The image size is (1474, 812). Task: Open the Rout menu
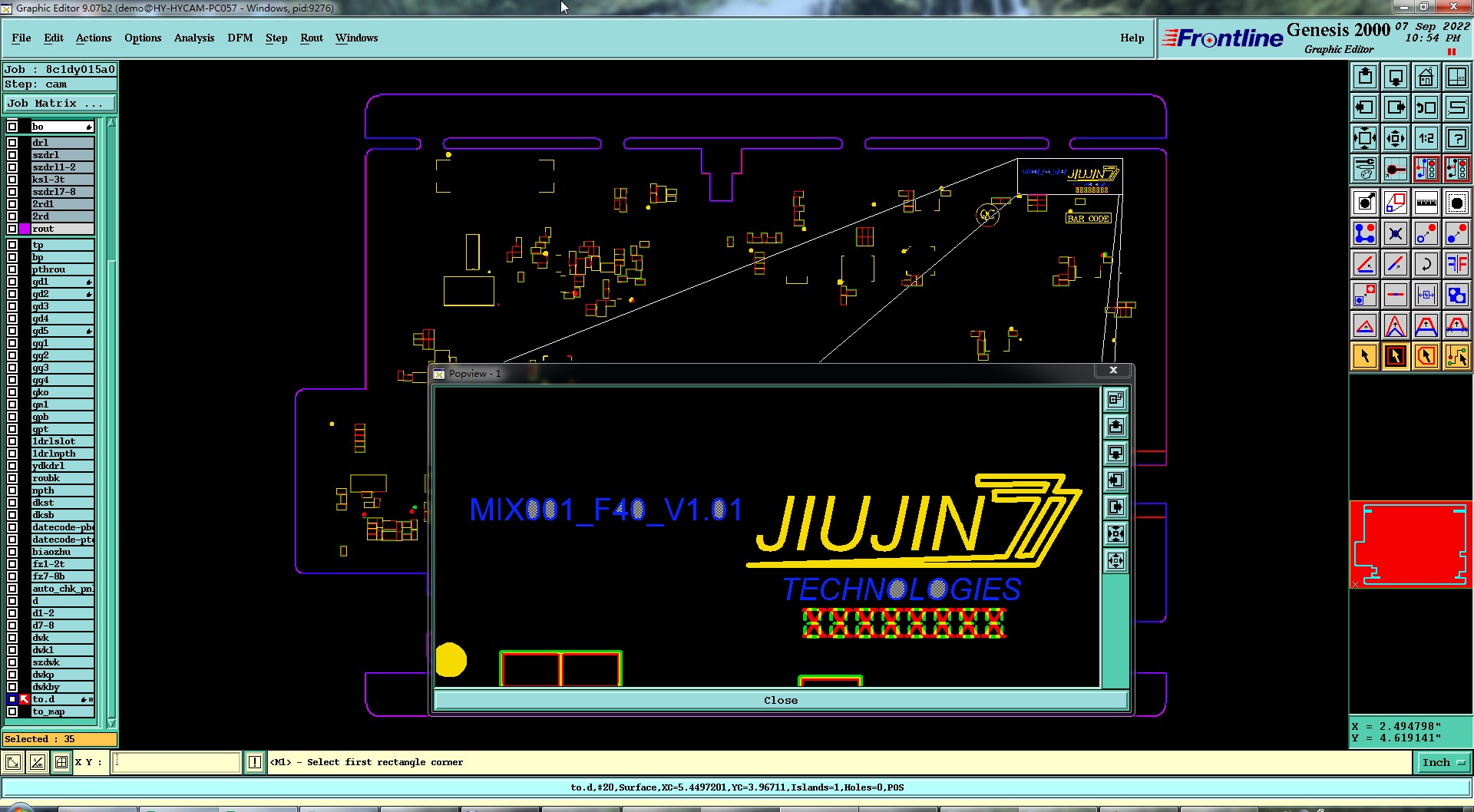[x=312, y=38]
